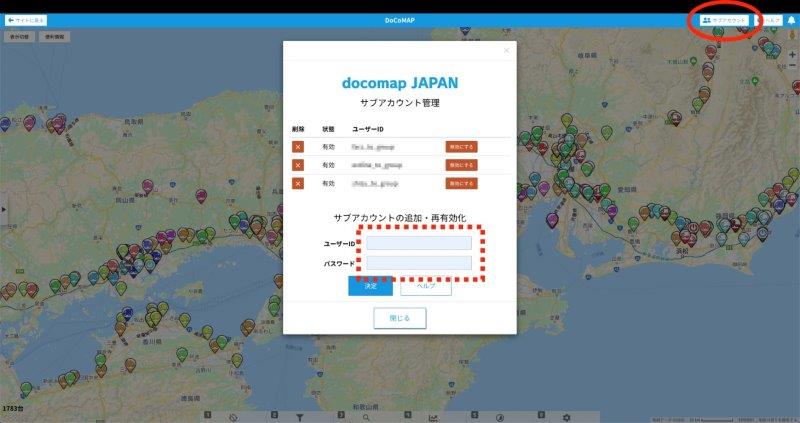Focus the ユーザーID input field
800x423 pixels.
point(419,243)
